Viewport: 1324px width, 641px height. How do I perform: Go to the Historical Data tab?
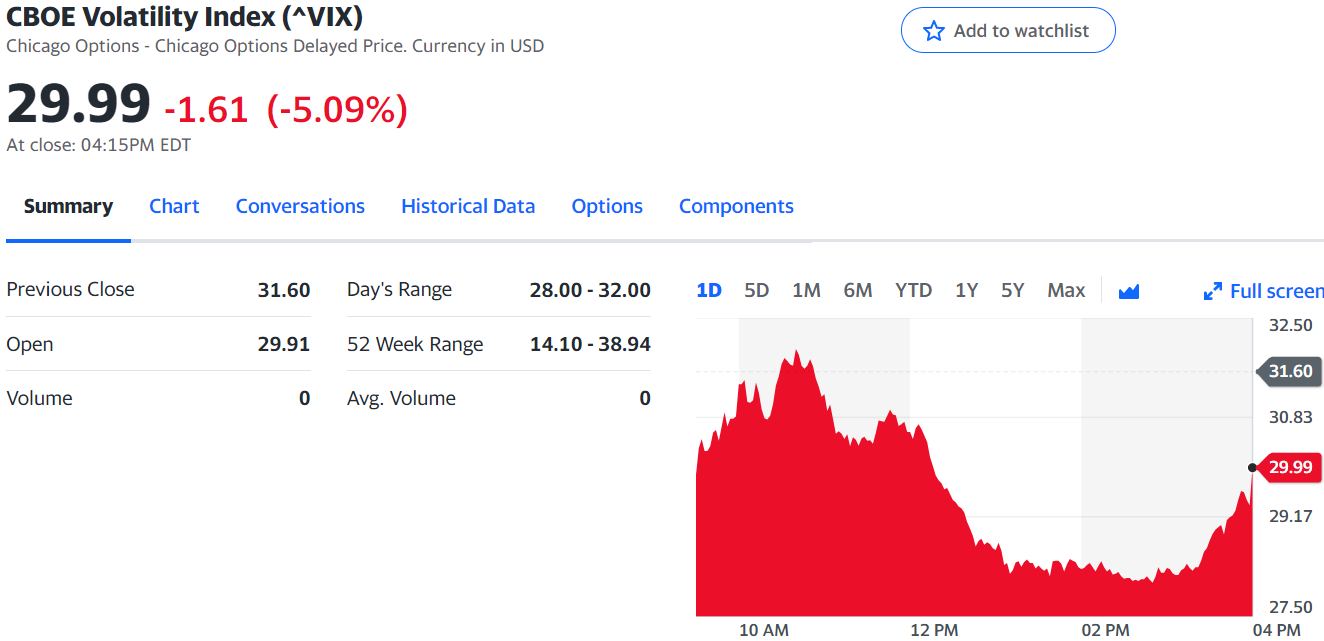point(468,206)
